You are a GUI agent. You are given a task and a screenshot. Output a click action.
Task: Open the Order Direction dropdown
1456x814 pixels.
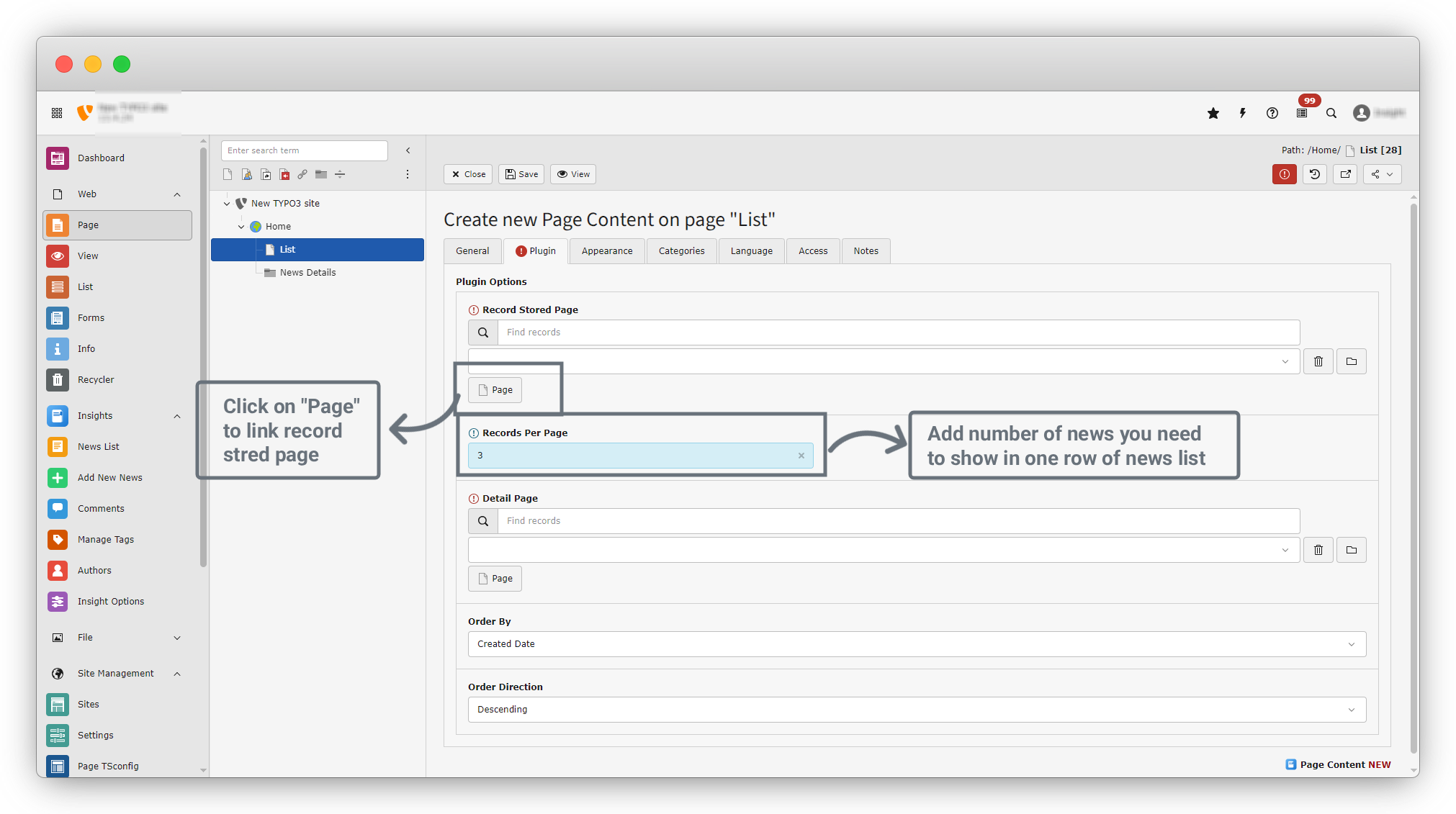[916, 710]
